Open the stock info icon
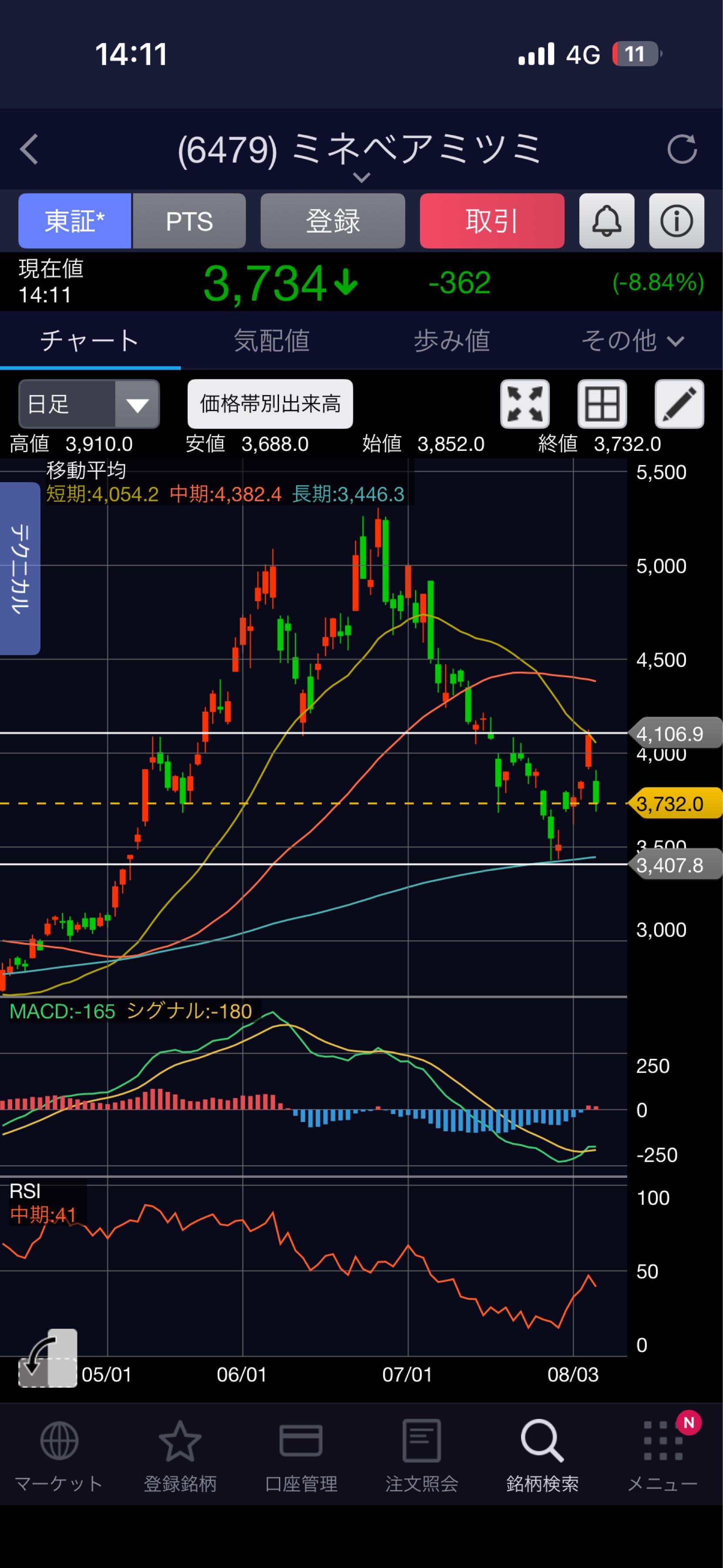Image resolution: width=723 pixels, height=1568 pixels. 676,221
